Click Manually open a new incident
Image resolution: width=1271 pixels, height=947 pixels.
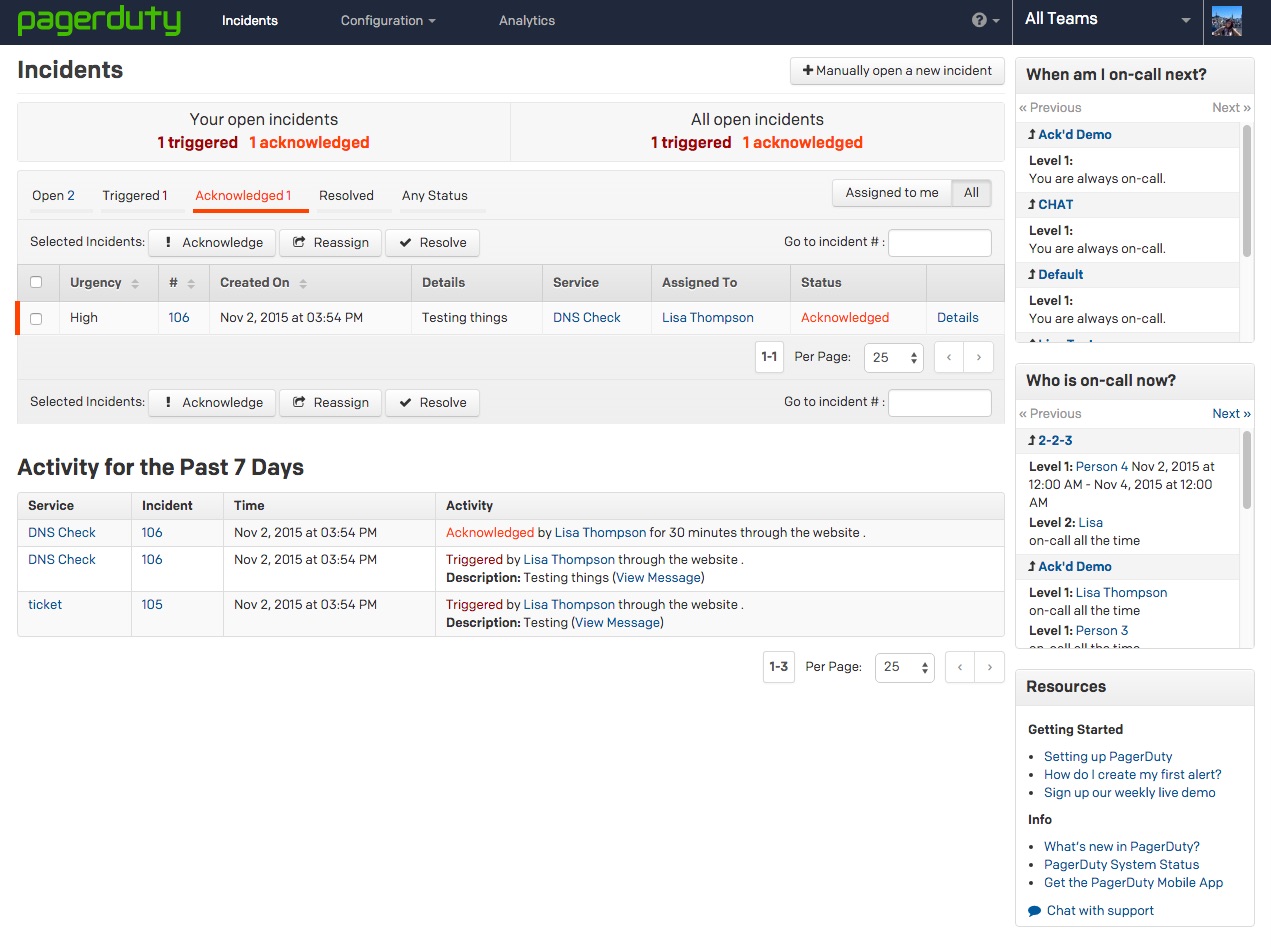(x=897, y=71)
